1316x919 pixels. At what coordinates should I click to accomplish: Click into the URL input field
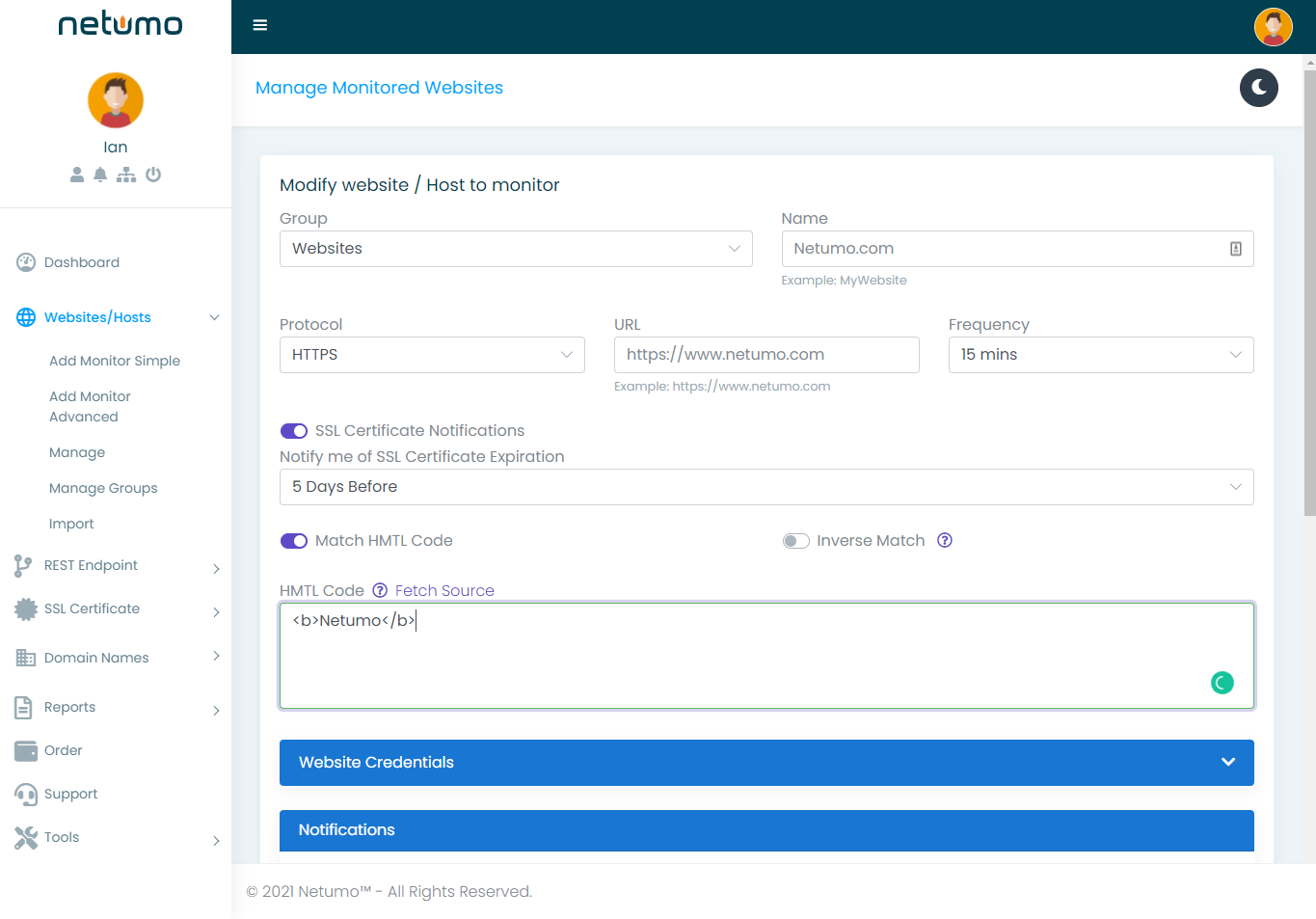pyautogui.click(x=766, y=355)
